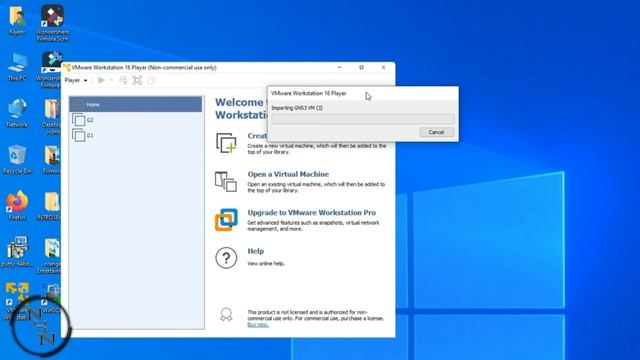Open This PC desktop icon
This screenshot has width=640, height=360.
pos(17,67)
